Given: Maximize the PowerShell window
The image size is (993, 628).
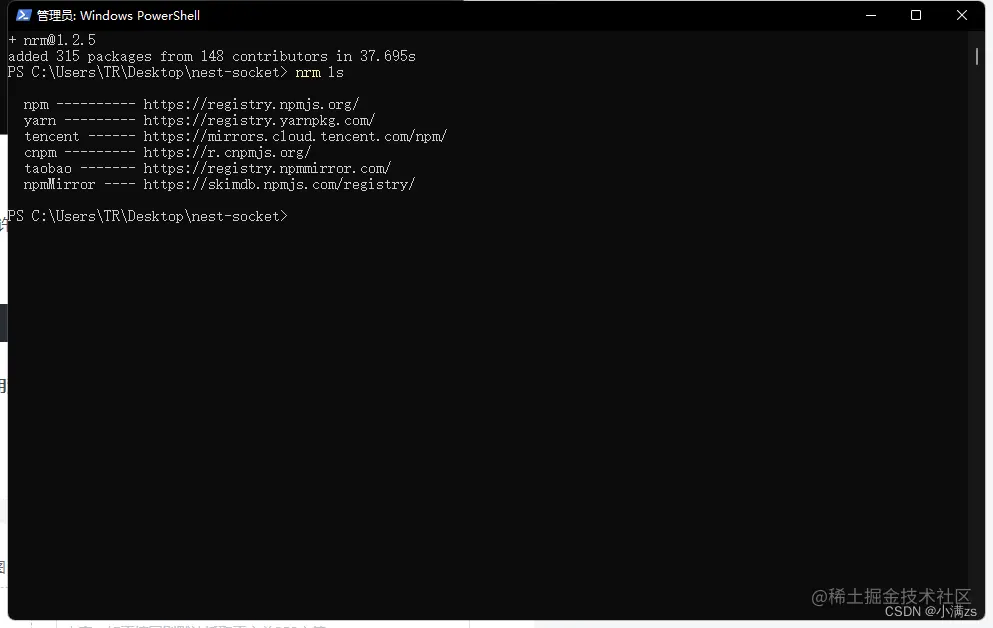Looking at the screenshot, I should tap(916, 15).
